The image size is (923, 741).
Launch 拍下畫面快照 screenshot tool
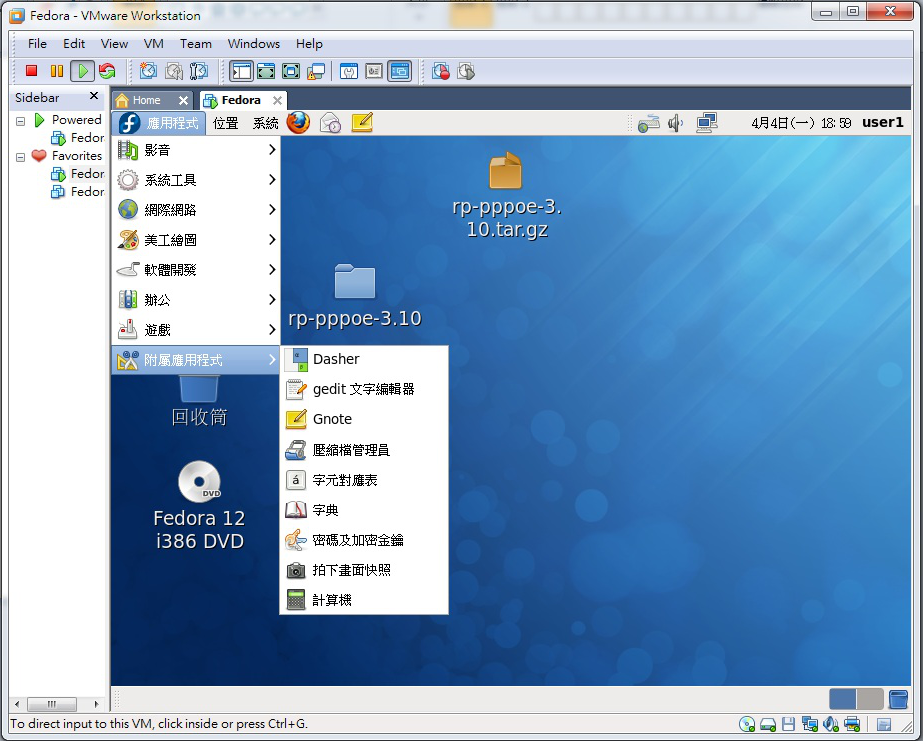[364, 570]
